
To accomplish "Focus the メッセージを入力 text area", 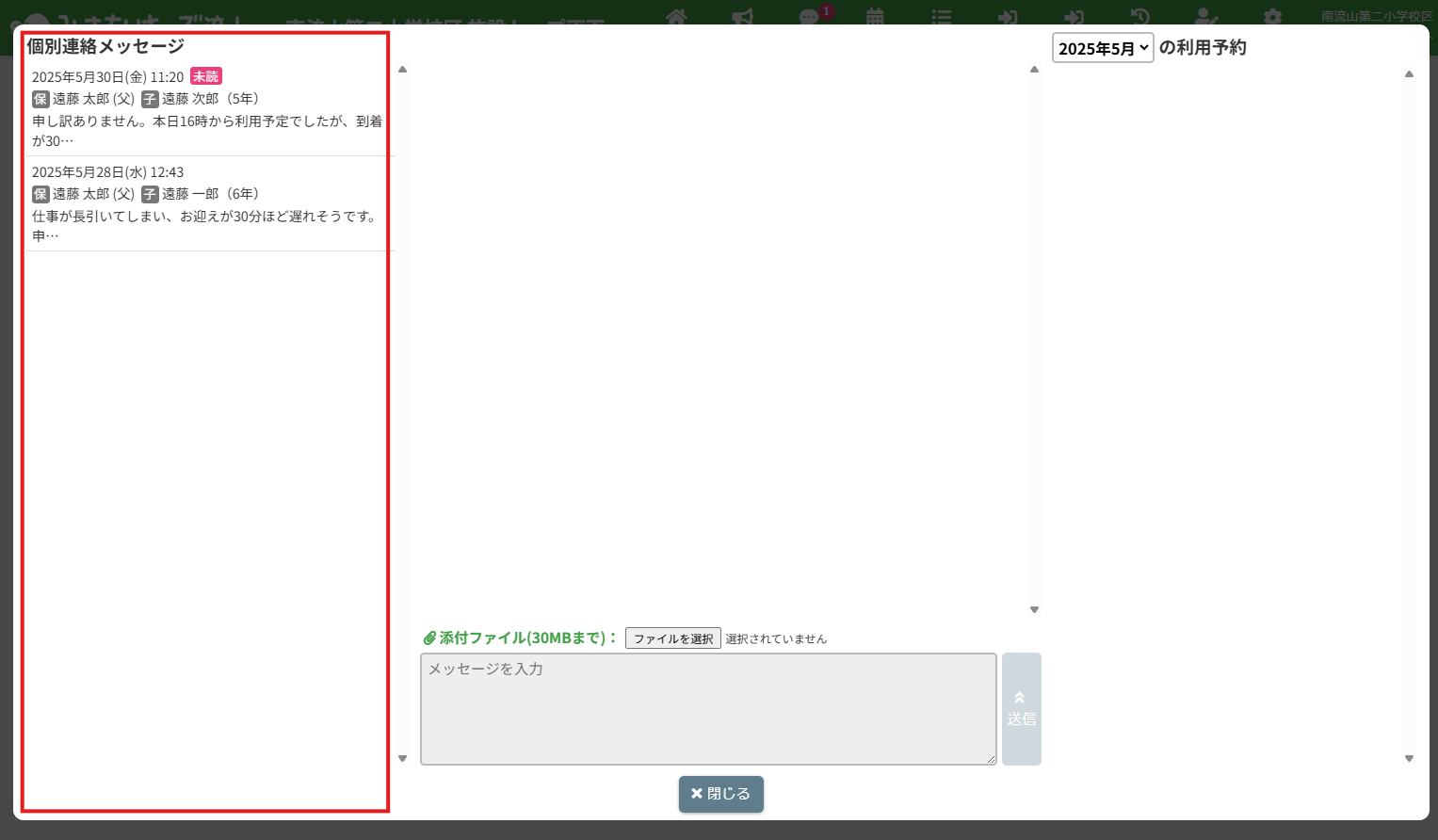I will (x=707, y=709).
